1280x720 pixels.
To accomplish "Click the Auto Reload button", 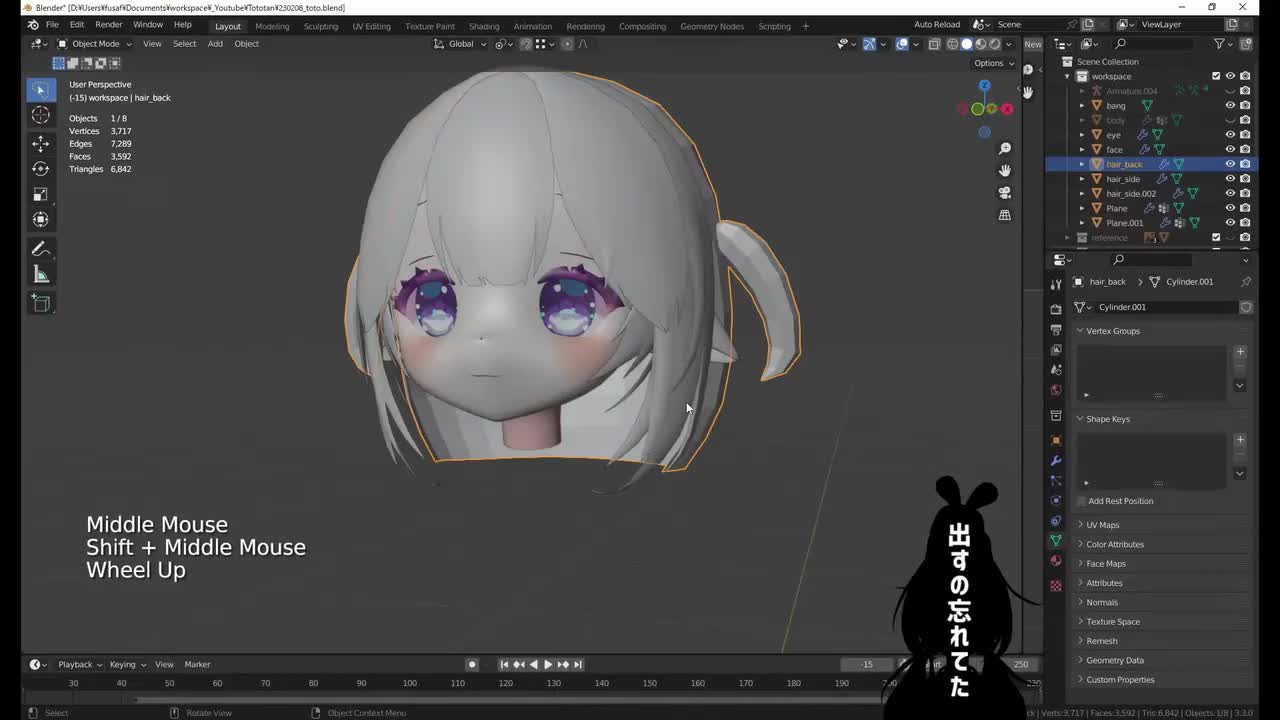I will [x=937, y=25].
